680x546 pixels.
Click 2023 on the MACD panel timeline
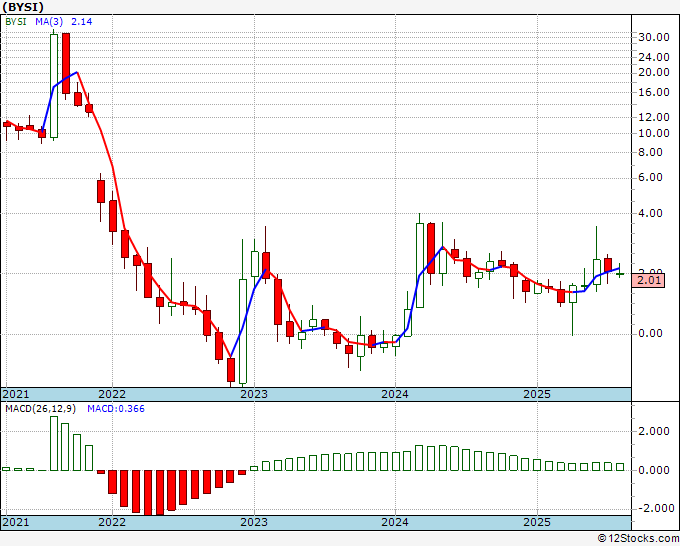254,522
